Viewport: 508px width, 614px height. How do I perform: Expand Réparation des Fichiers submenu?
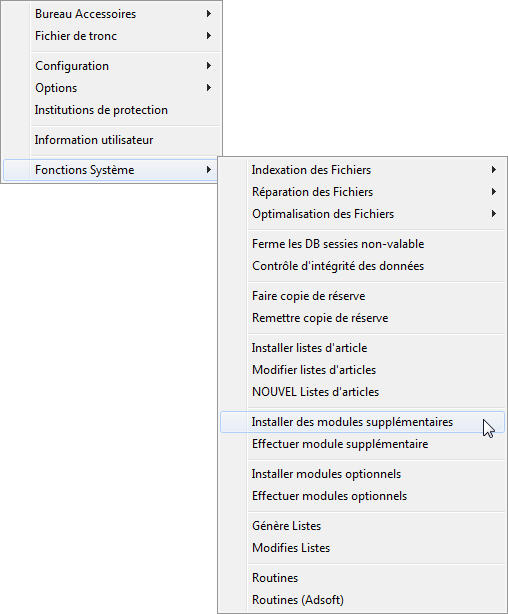(362, 191)
